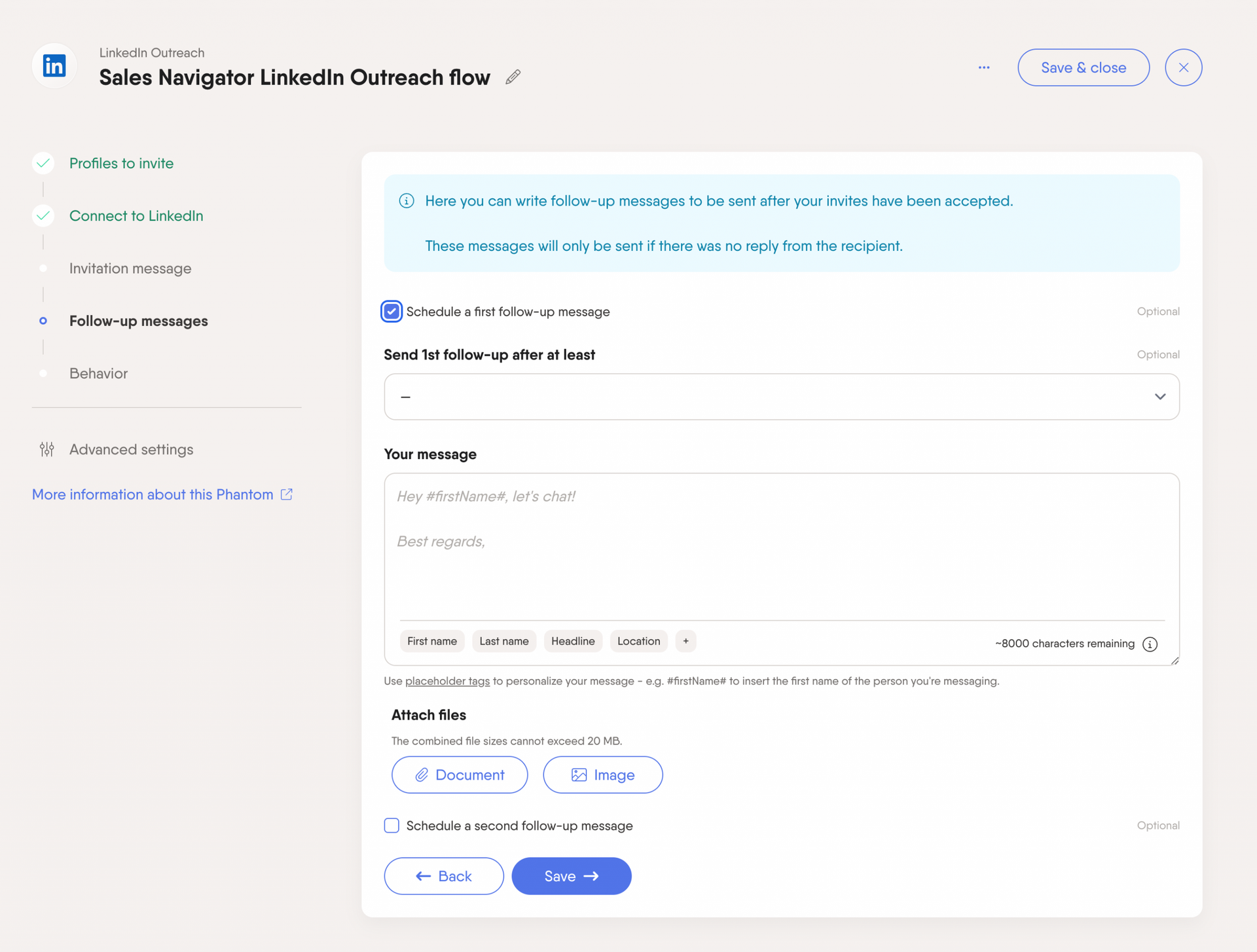
Task: Click info icon in the blue banner
Action: click(407, 201)
